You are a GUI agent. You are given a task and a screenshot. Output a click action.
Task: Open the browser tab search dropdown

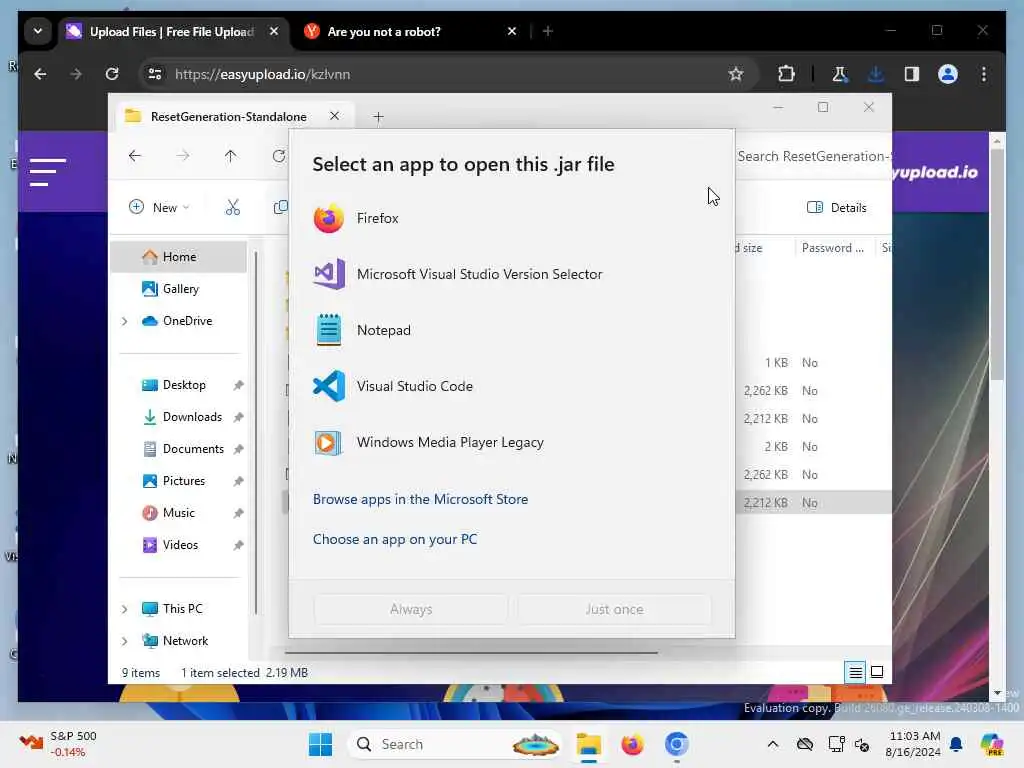click(38, 31)
